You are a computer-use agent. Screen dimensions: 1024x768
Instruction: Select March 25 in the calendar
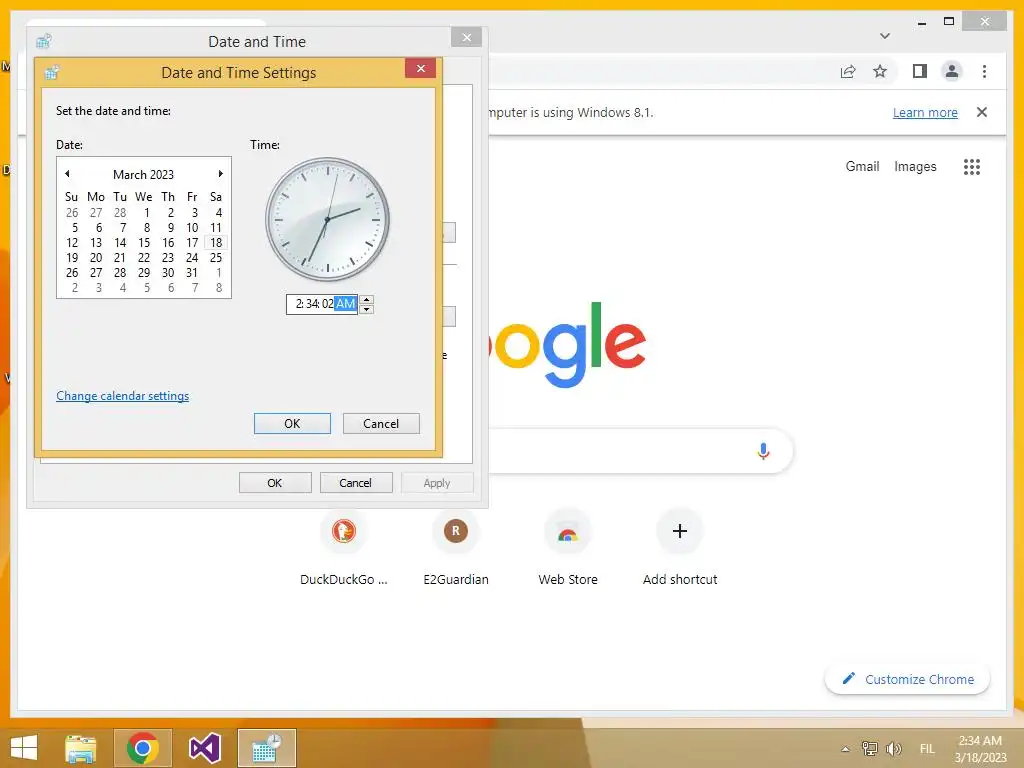(216, 257)
